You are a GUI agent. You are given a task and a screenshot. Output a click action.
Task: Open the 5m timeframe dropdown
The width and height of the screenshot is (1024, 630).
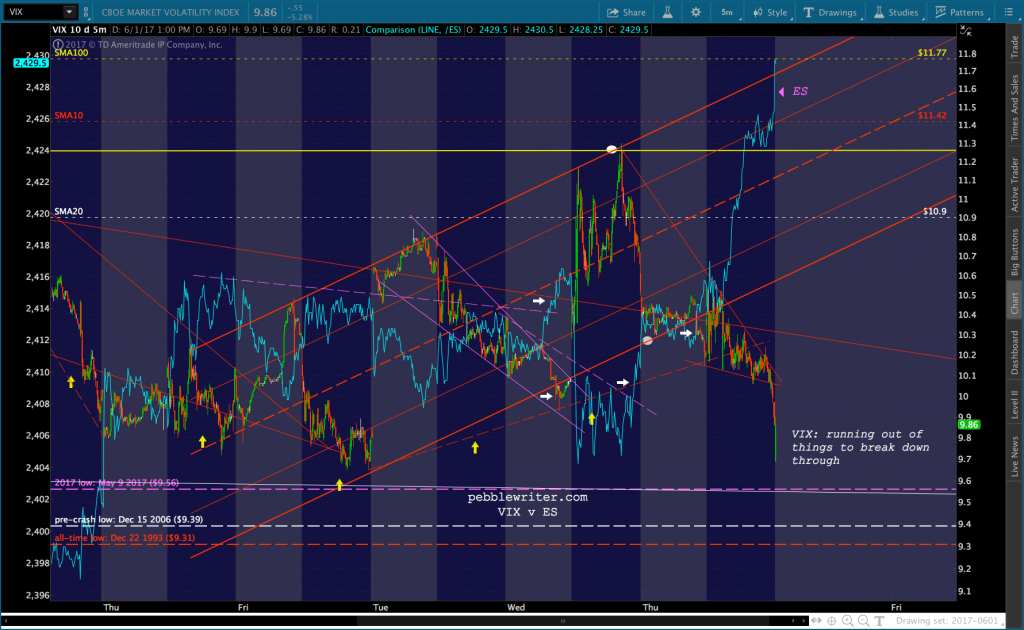(728, 12)
